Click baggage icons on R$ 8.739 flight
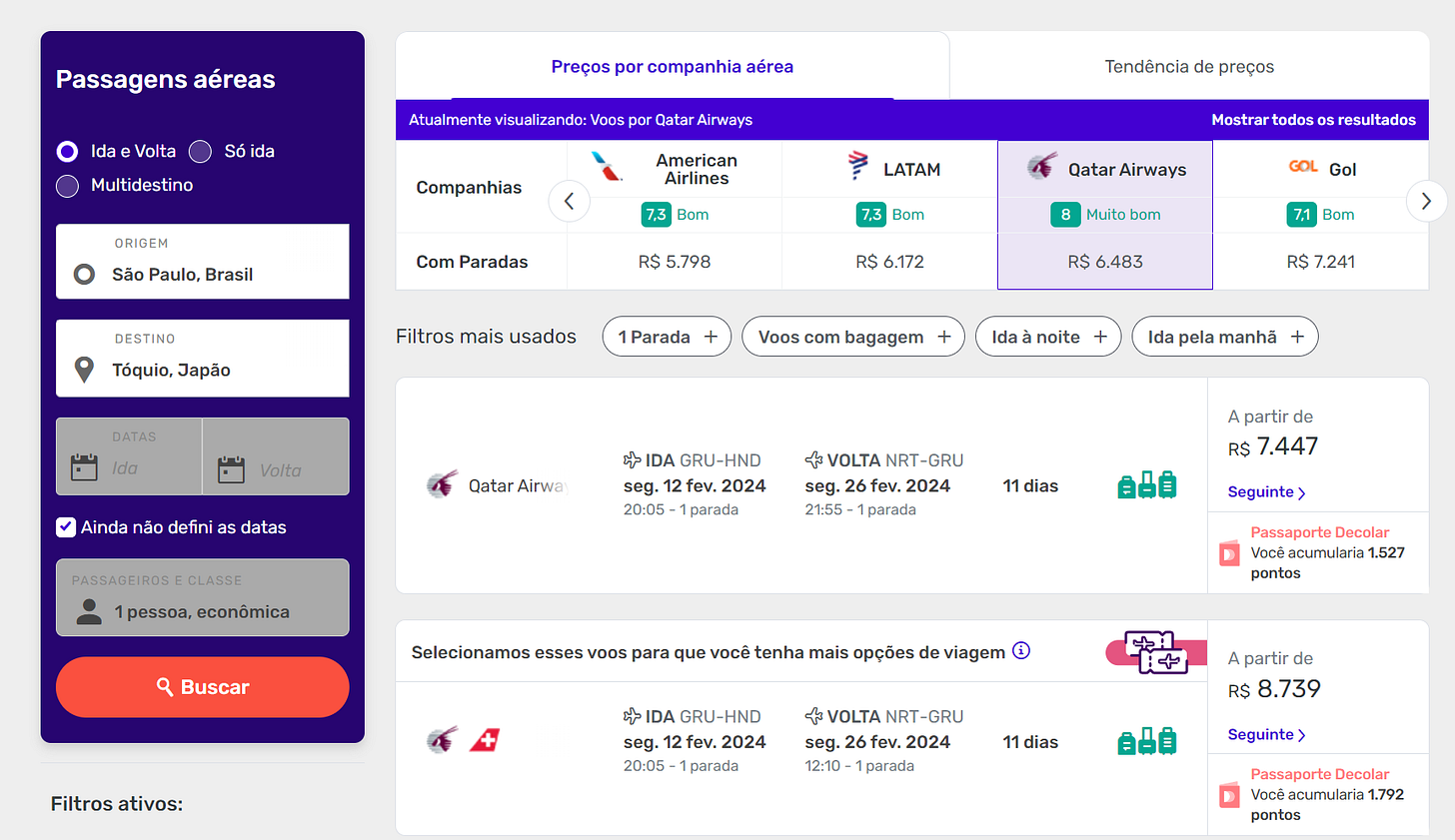 click(x=1146, y=742)
